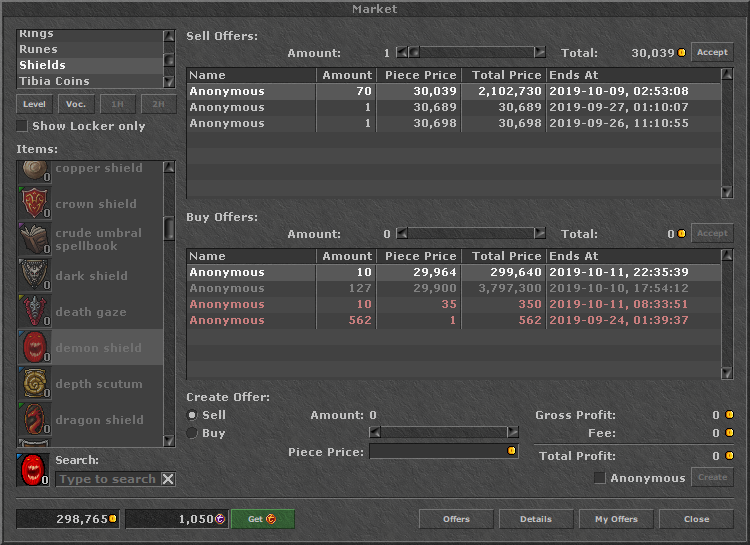Select the copper shield item icon
Image resolution: width=750 pixels, height=545 pixels.
tap(34, 171)
